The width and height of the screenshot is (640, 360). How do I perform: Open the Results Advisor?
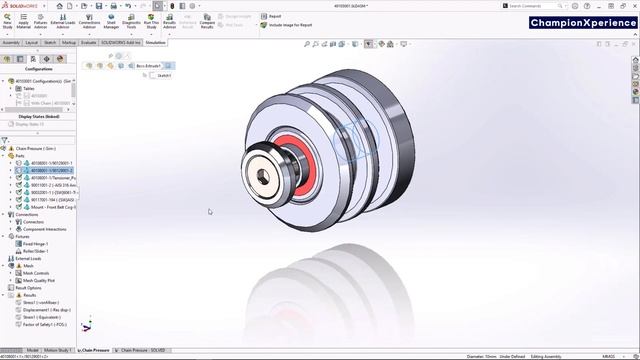pyautogui.click(x=169, y=21)
